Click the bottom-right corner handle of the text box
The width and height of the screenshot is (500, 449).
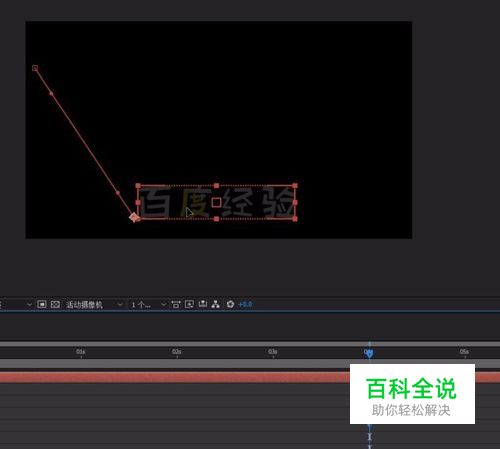tap(295, 219)
